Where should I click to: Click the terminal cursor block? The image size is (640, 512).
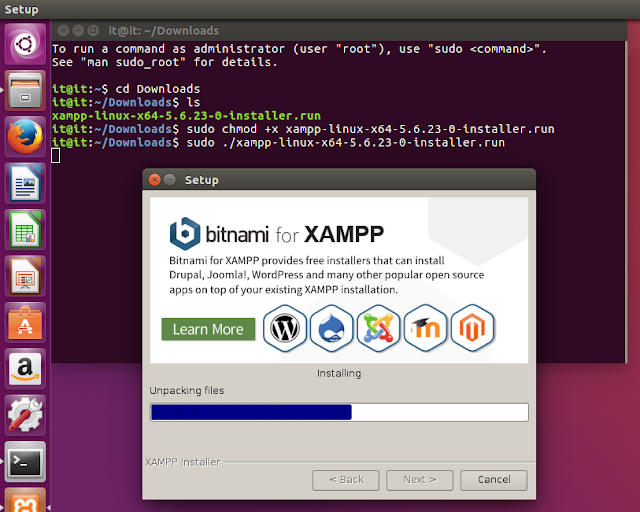tap(56, 156)
